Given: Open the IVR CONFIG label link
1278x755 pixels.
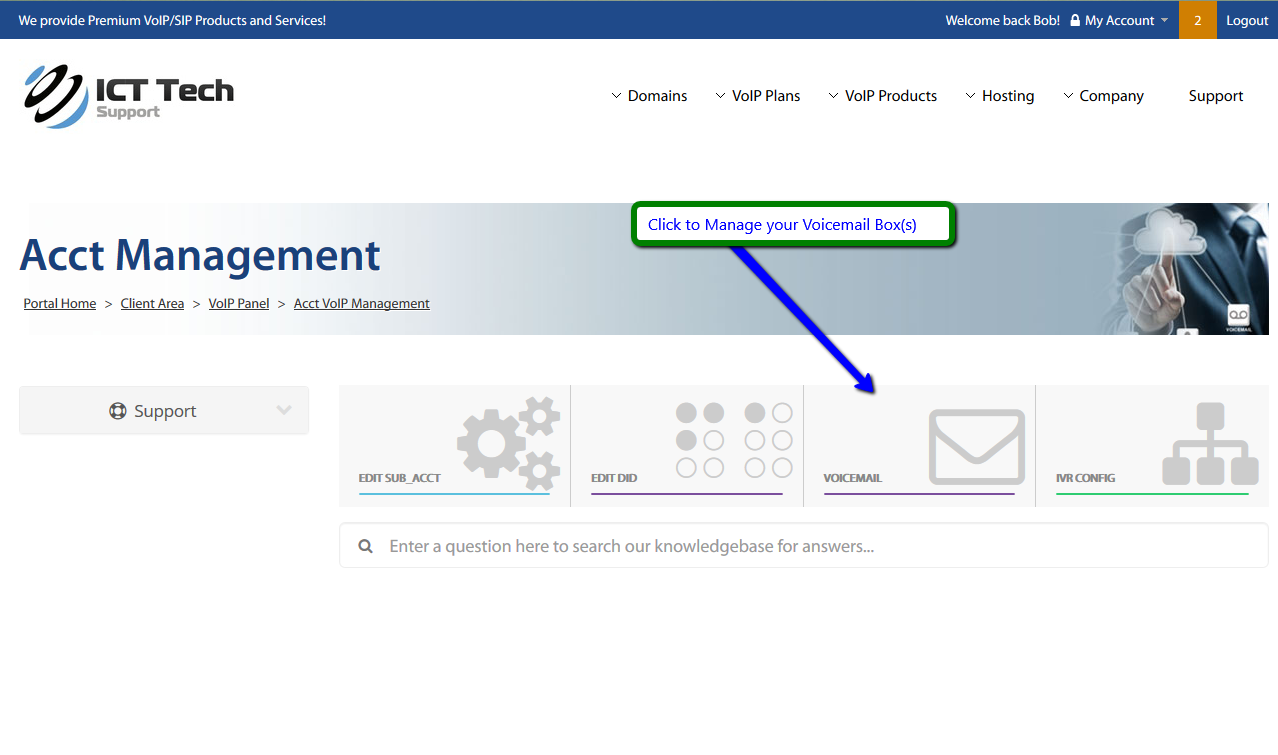Looking at the screenshot, I should [x=1086, y=478].
